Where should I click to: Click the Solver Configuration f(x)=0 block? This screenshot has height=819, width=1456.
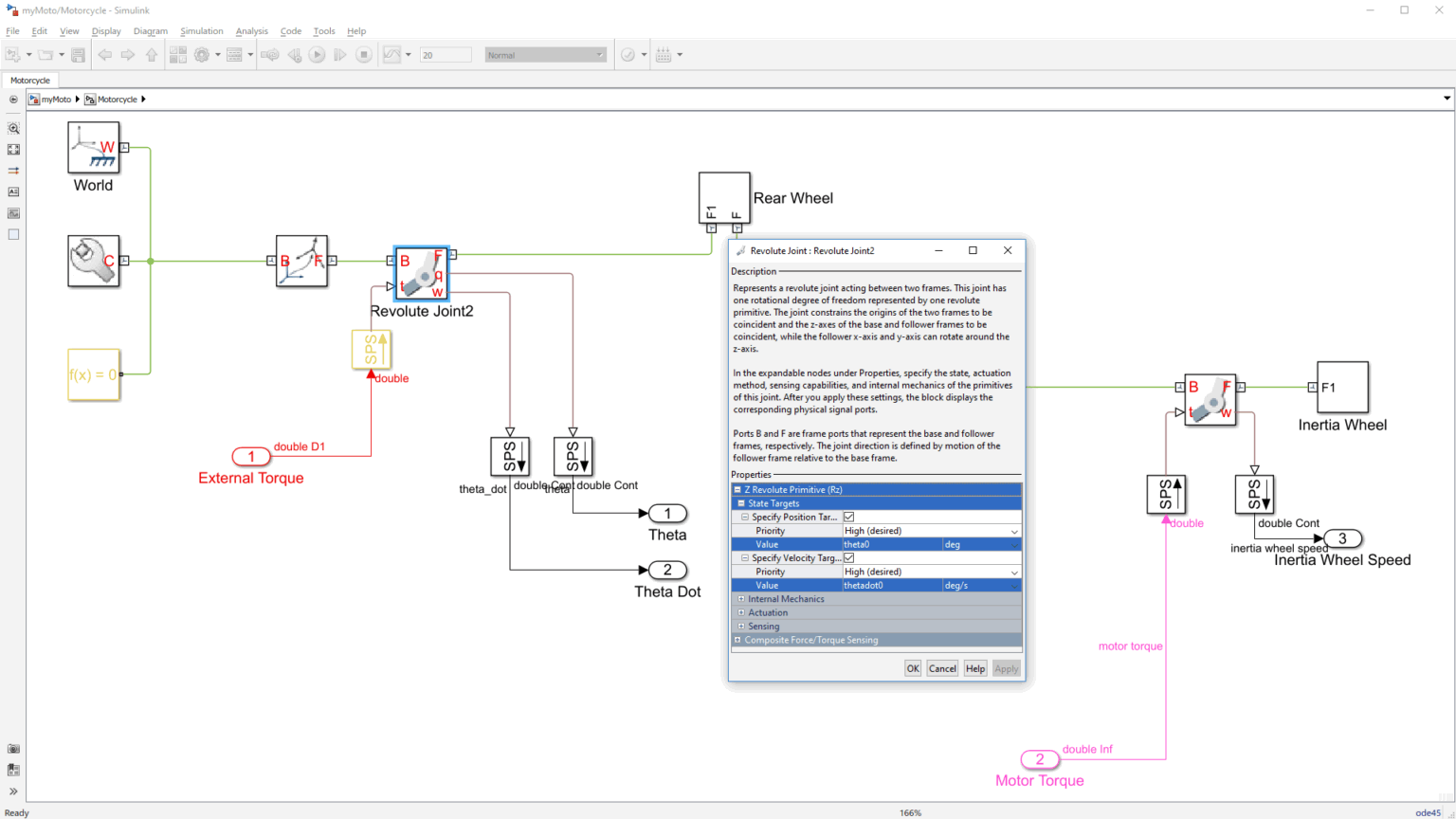(x=94, y=374)
